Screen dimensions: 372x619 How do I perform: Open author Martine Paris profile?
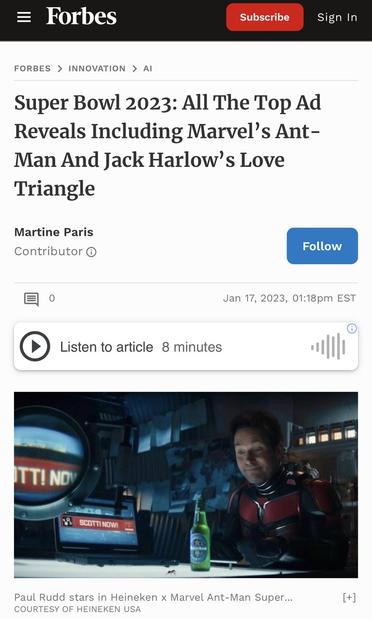click(x=54, y=232)
